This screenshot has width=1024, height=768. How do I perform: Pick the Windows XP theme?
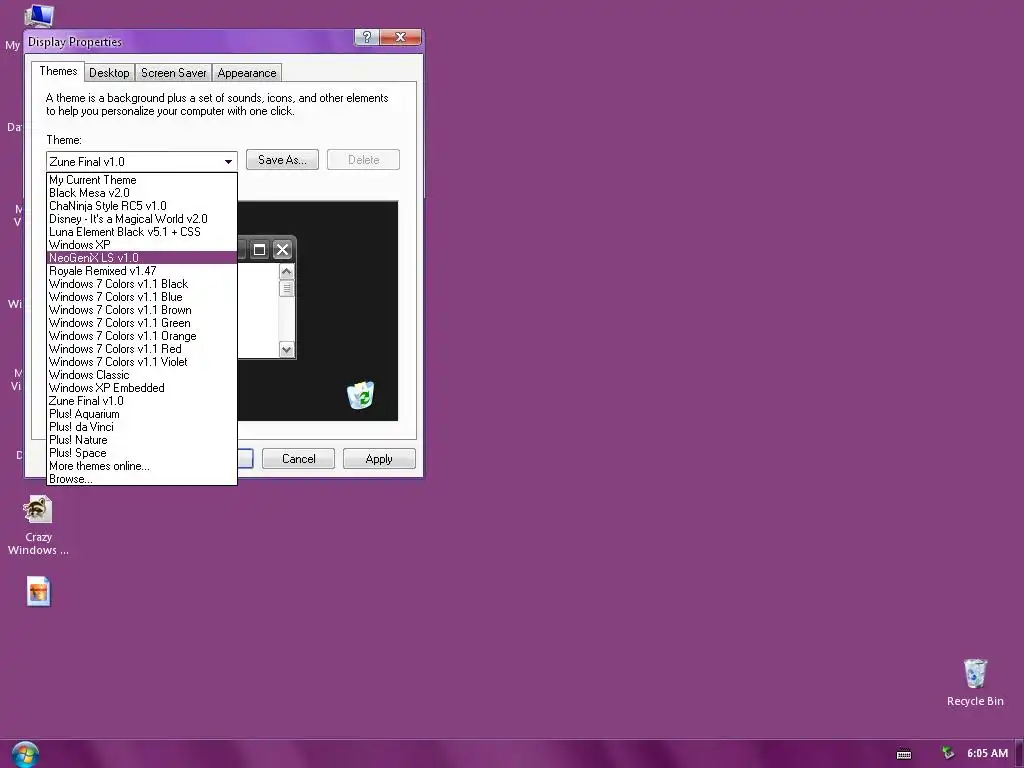(x=142, y=245)
